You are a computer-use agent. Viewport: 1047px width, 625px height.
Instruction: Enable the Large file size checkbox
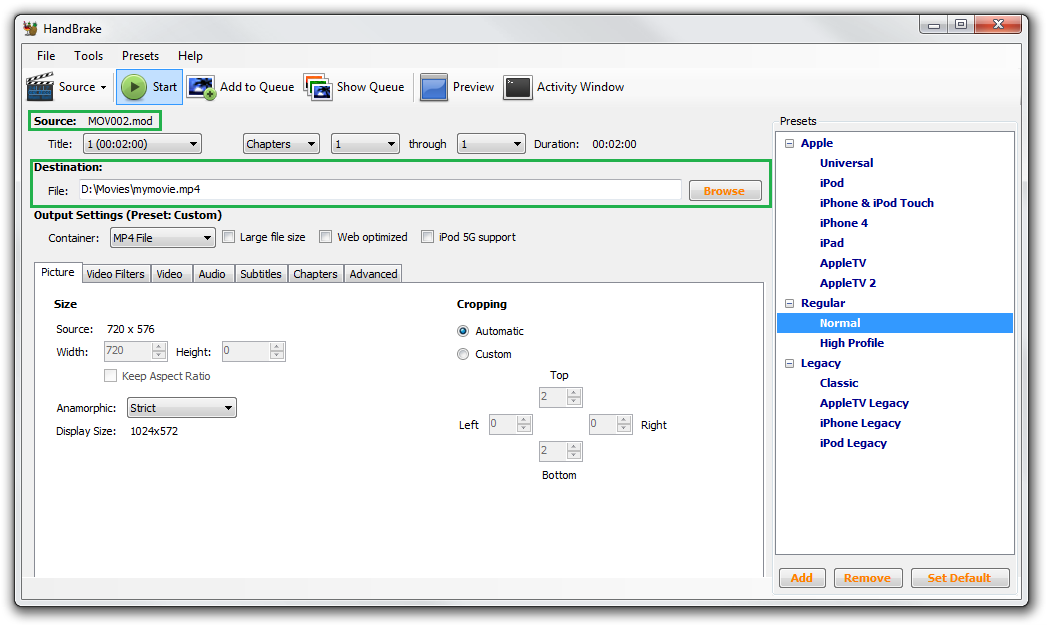tap(228, 237)
